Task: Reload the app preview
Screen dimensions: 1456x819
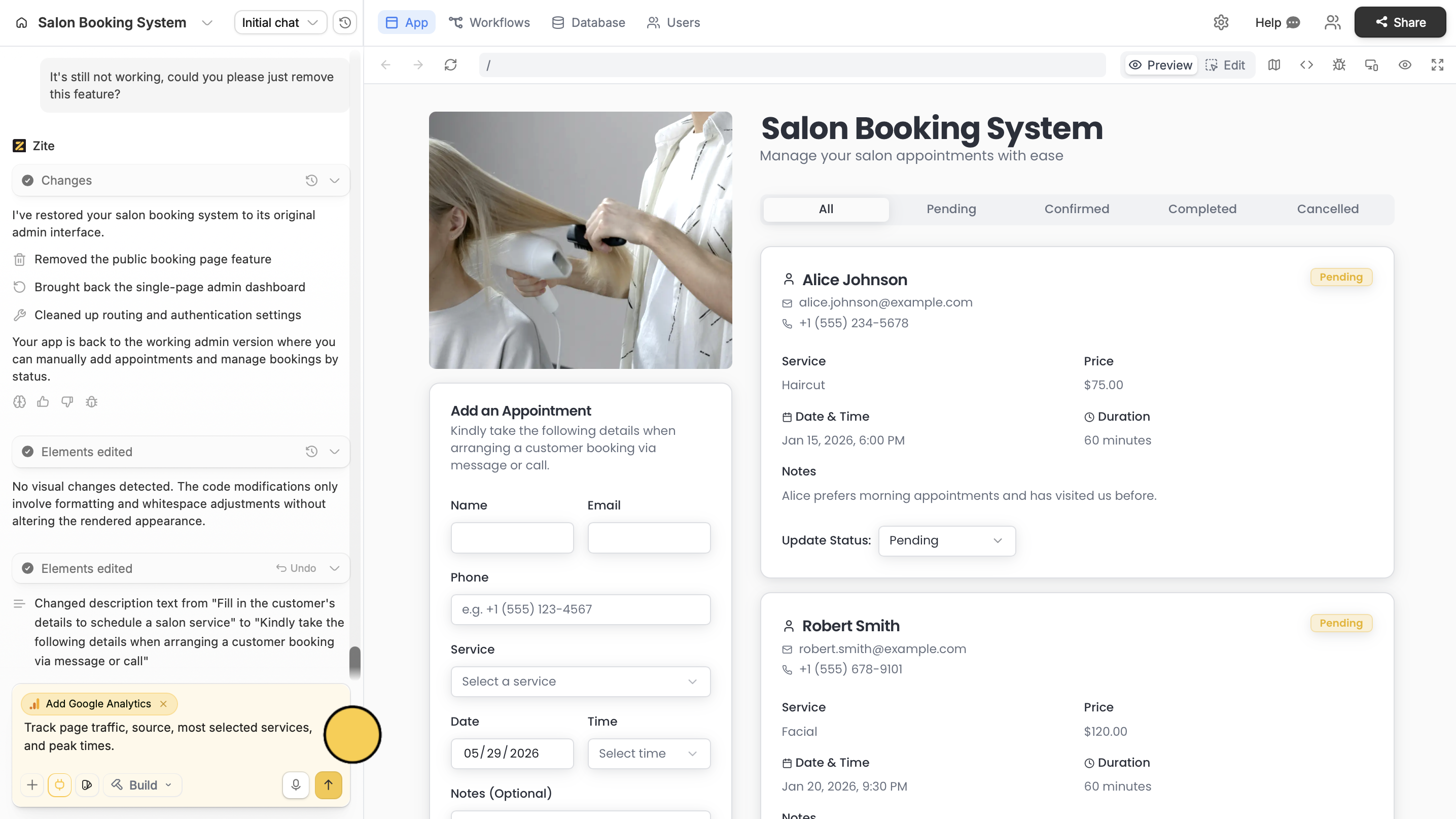Action: point(450,65)
